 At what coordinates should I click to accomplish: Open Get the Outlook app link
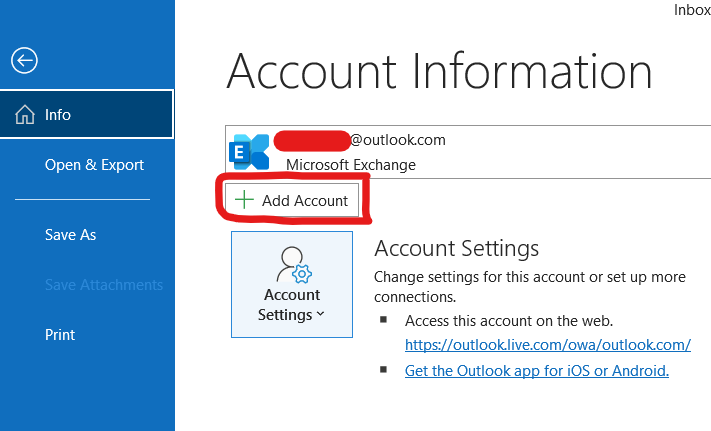click(537, 371)
